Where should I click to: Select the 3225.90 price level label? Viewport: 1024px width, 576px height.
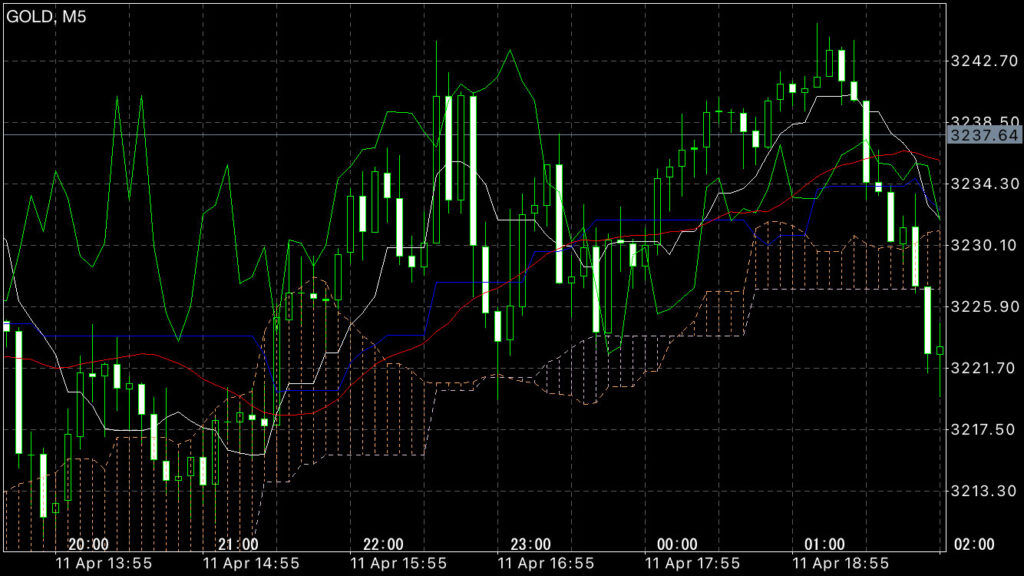pos(984,306)
